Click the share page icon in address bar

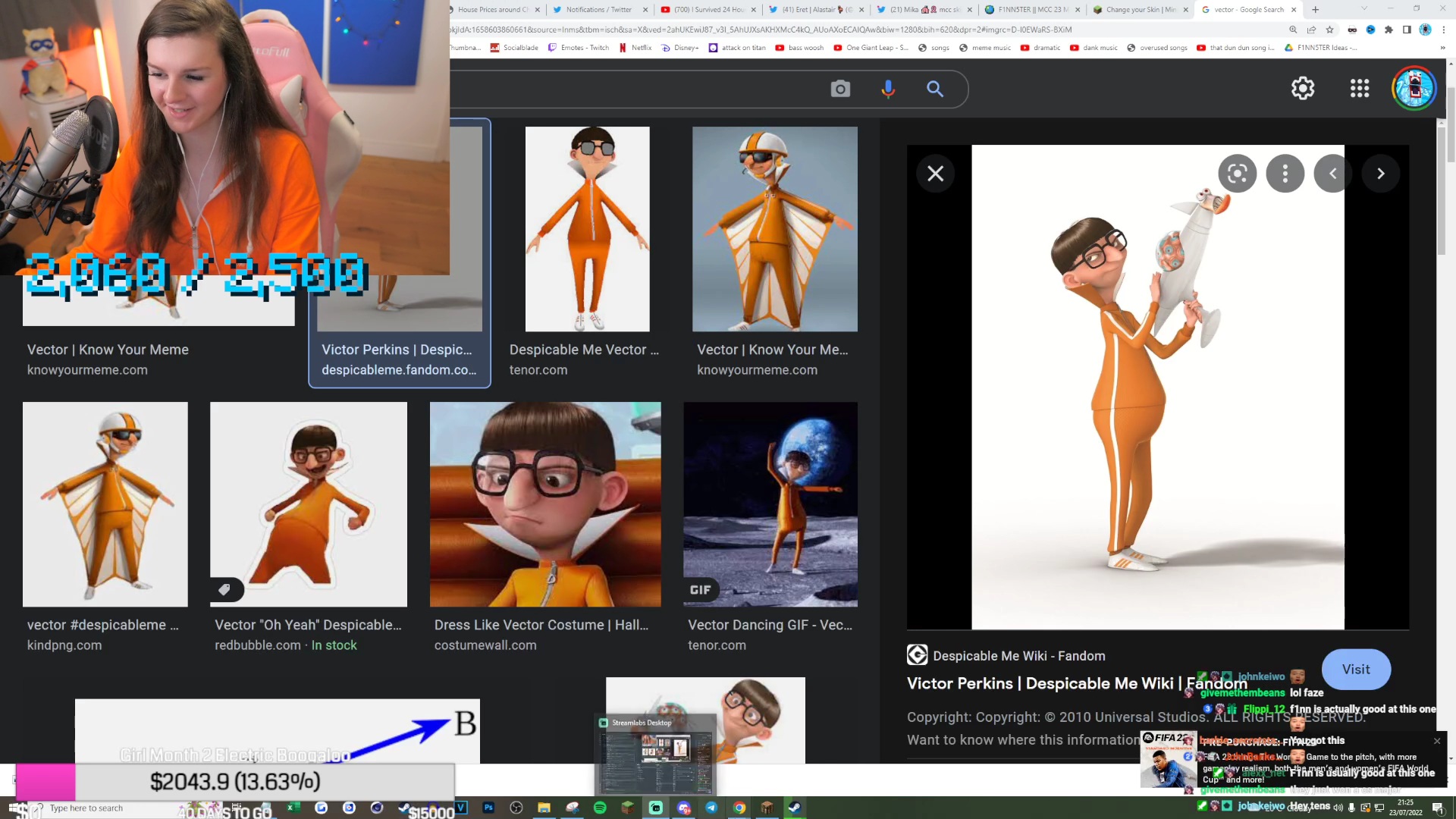click(1311, 30)
